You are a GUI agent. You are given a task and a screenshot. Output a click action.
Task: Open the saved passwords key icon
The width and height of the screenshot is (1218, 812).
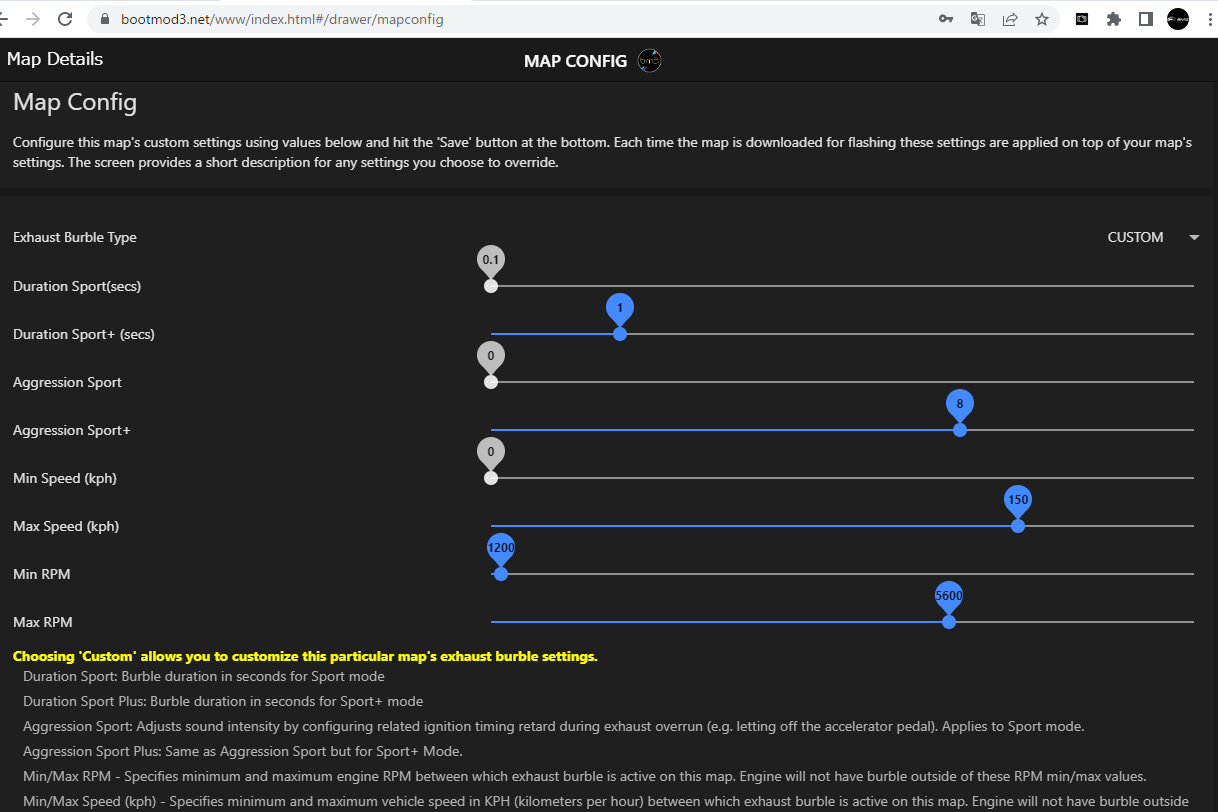click(945, 19)
